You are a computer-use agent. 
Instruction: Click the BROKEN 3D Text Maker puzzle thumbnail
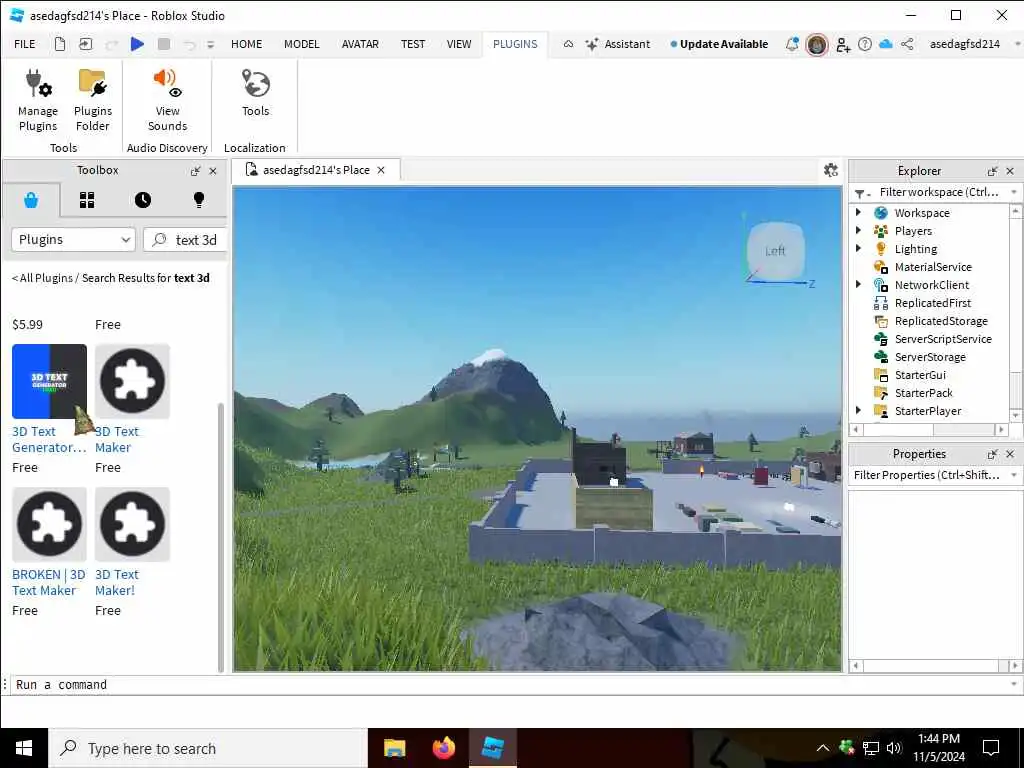point(49,524)
